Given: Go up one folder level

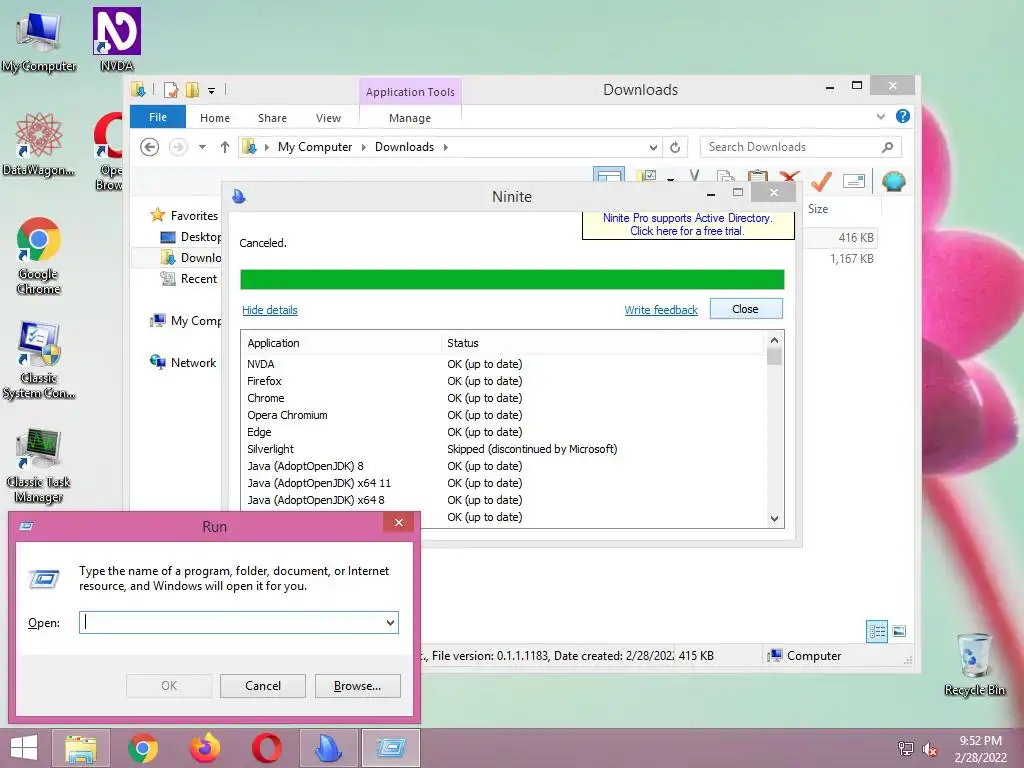Looking at the screenshot, I should click(x=225, y=147).
